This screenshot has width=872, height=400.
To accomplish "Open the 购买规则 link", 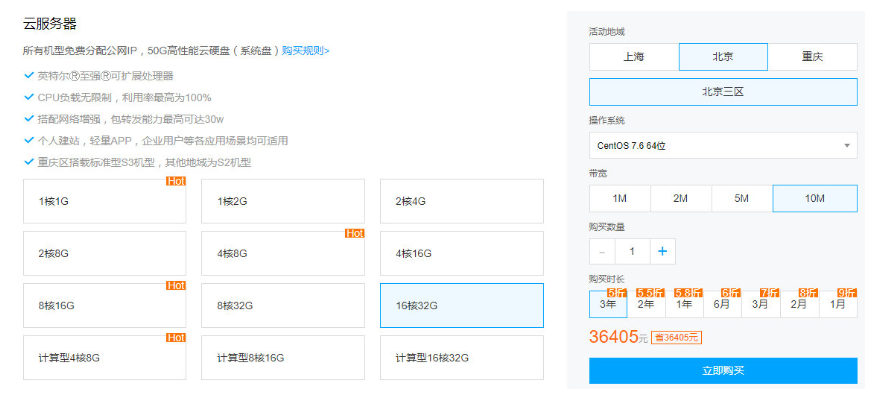I will 305,51.
